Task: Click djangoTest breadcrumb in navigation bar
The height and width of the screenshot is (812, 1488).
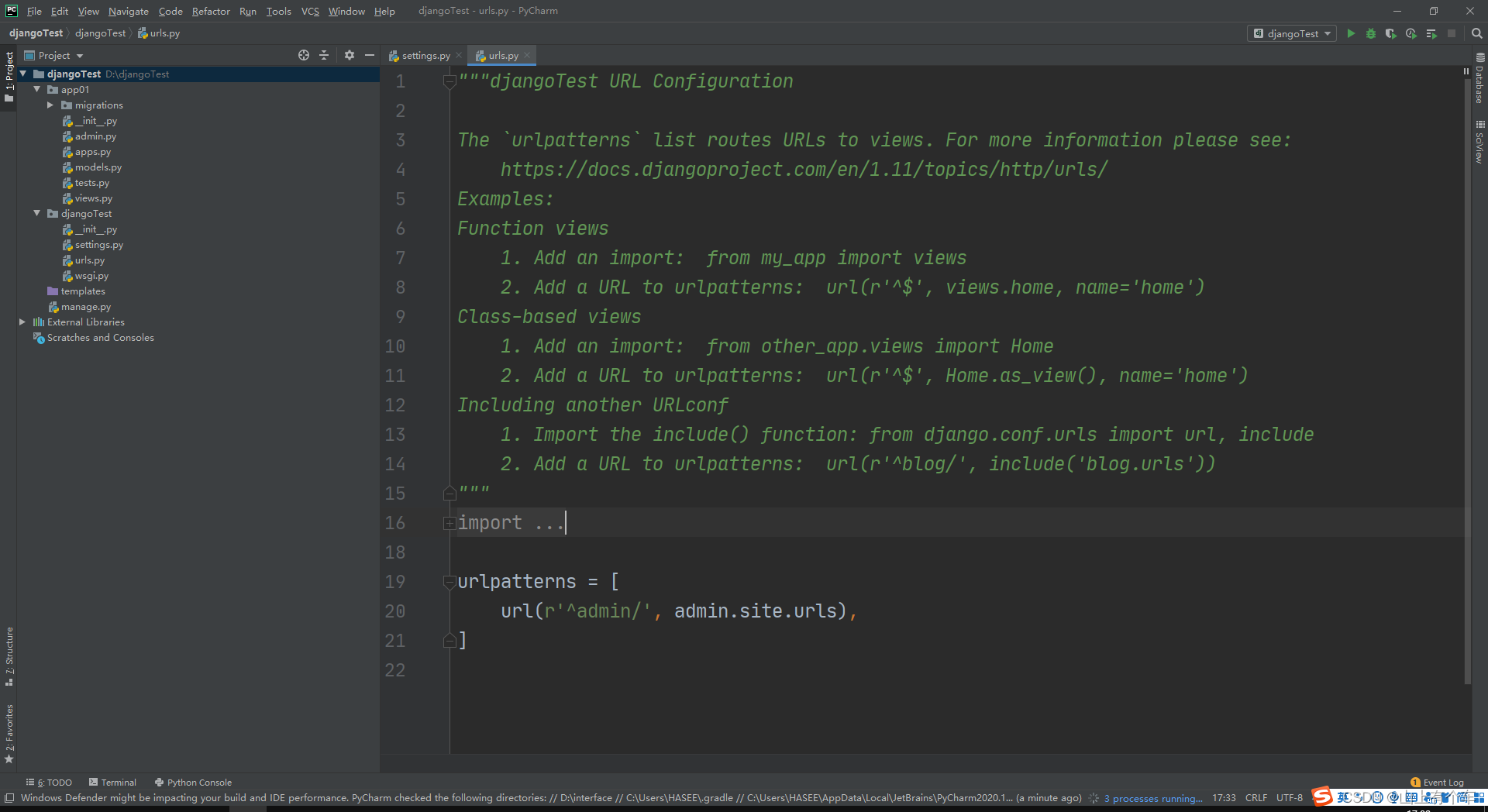Action: coord(100,33)
